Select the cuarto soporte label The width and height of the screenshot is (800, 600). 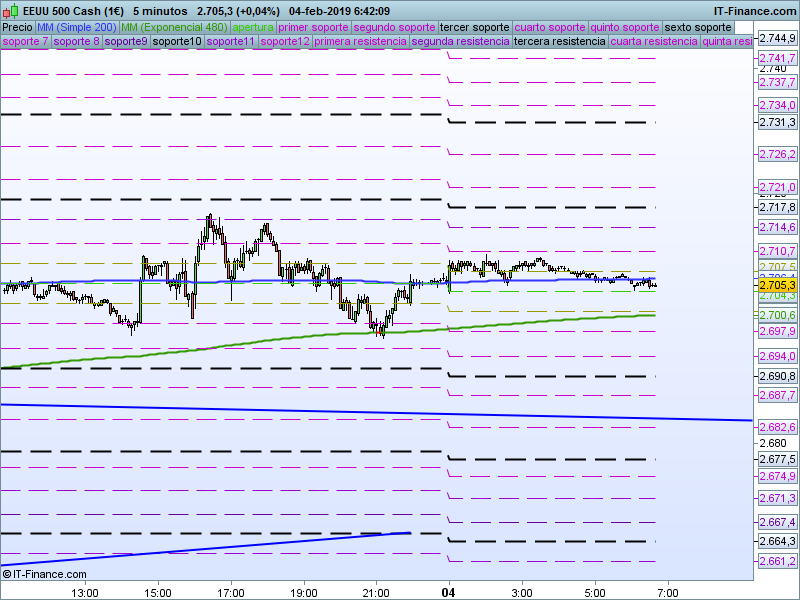[x=550, y=28]
